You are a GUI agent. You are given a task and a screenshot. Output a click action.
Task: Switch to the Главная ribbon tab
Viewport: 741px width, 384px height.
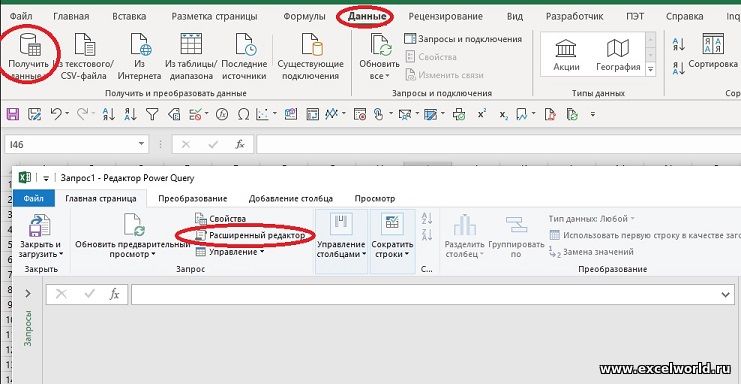(x=71, y=16)
